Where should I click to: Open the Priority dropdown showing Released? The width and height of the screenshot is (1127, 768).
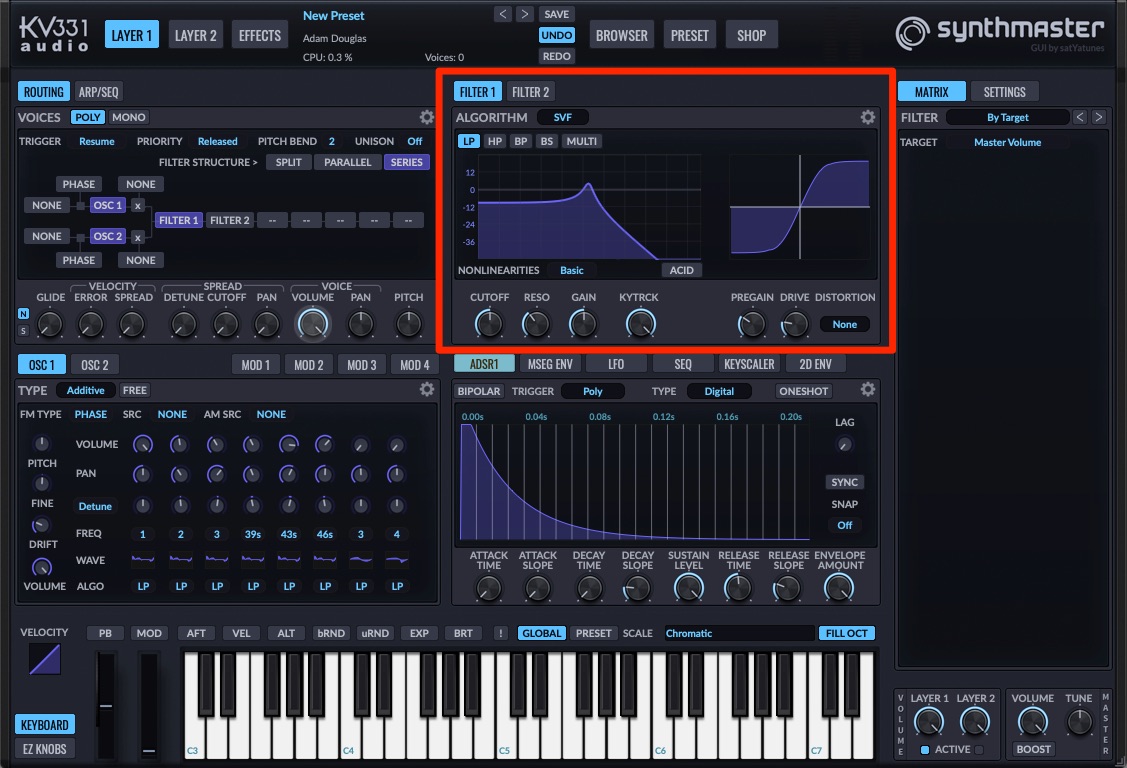click(217, 142)
